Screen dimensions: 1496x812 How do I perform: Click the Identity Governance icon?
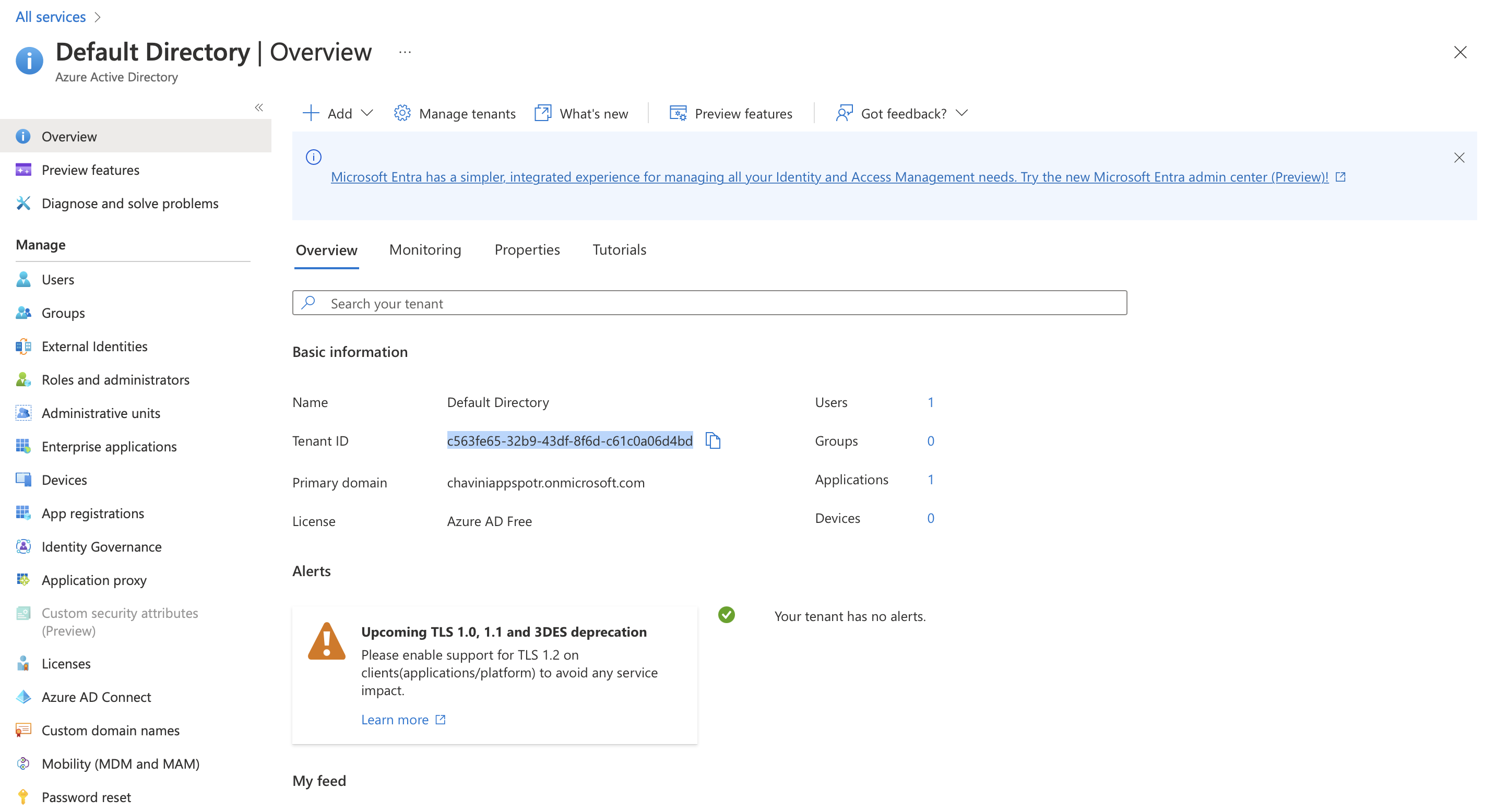coord(23,546)
